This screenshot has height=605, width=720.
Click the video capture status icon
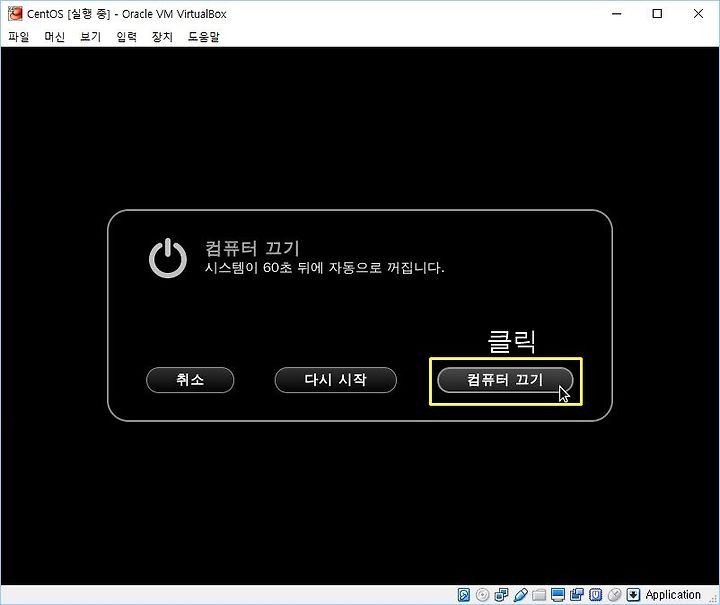pyautogui.click(x=577, y=595)
